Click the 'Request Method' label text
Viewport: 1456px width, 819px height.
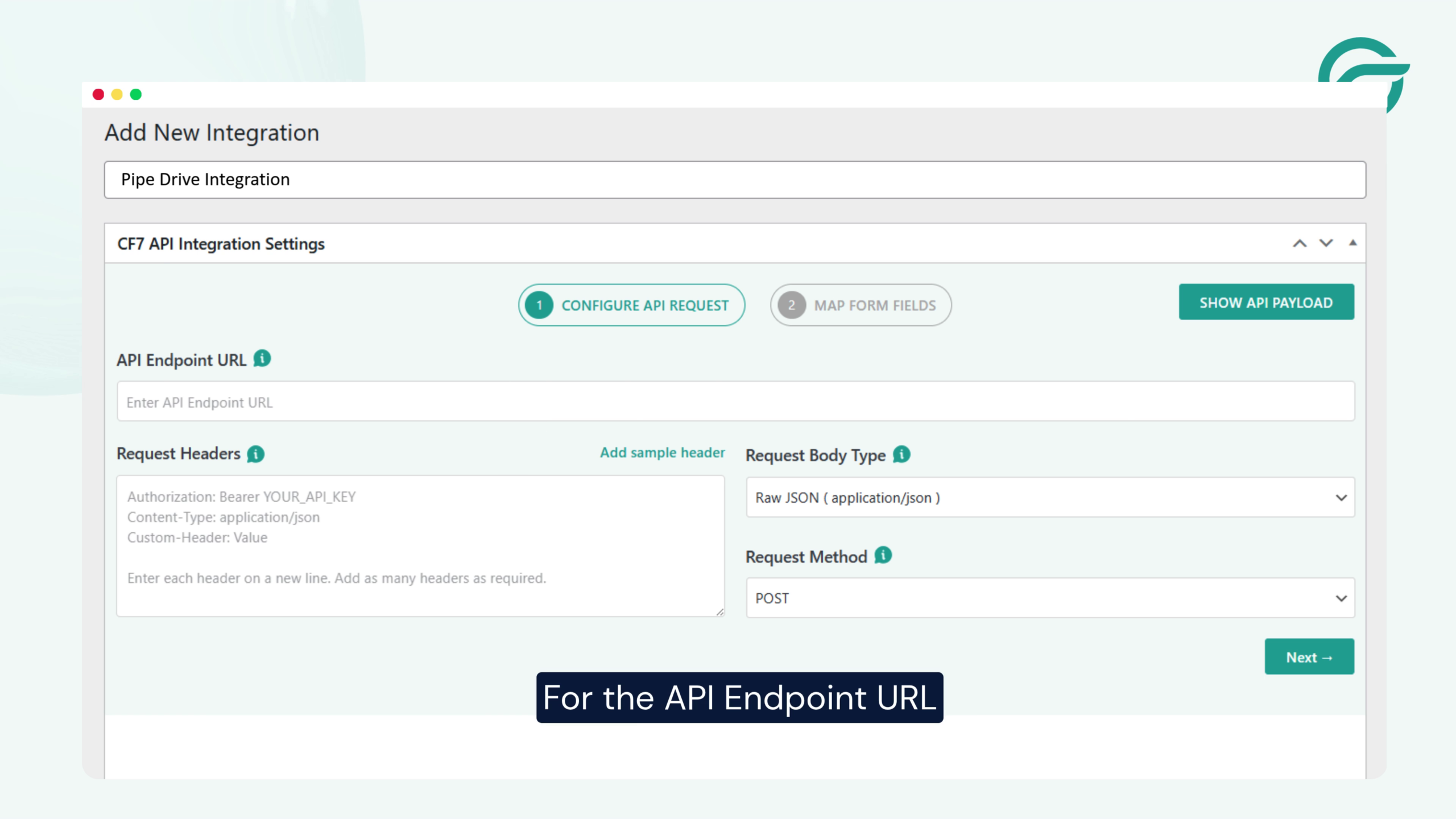(x=806, y=557)
